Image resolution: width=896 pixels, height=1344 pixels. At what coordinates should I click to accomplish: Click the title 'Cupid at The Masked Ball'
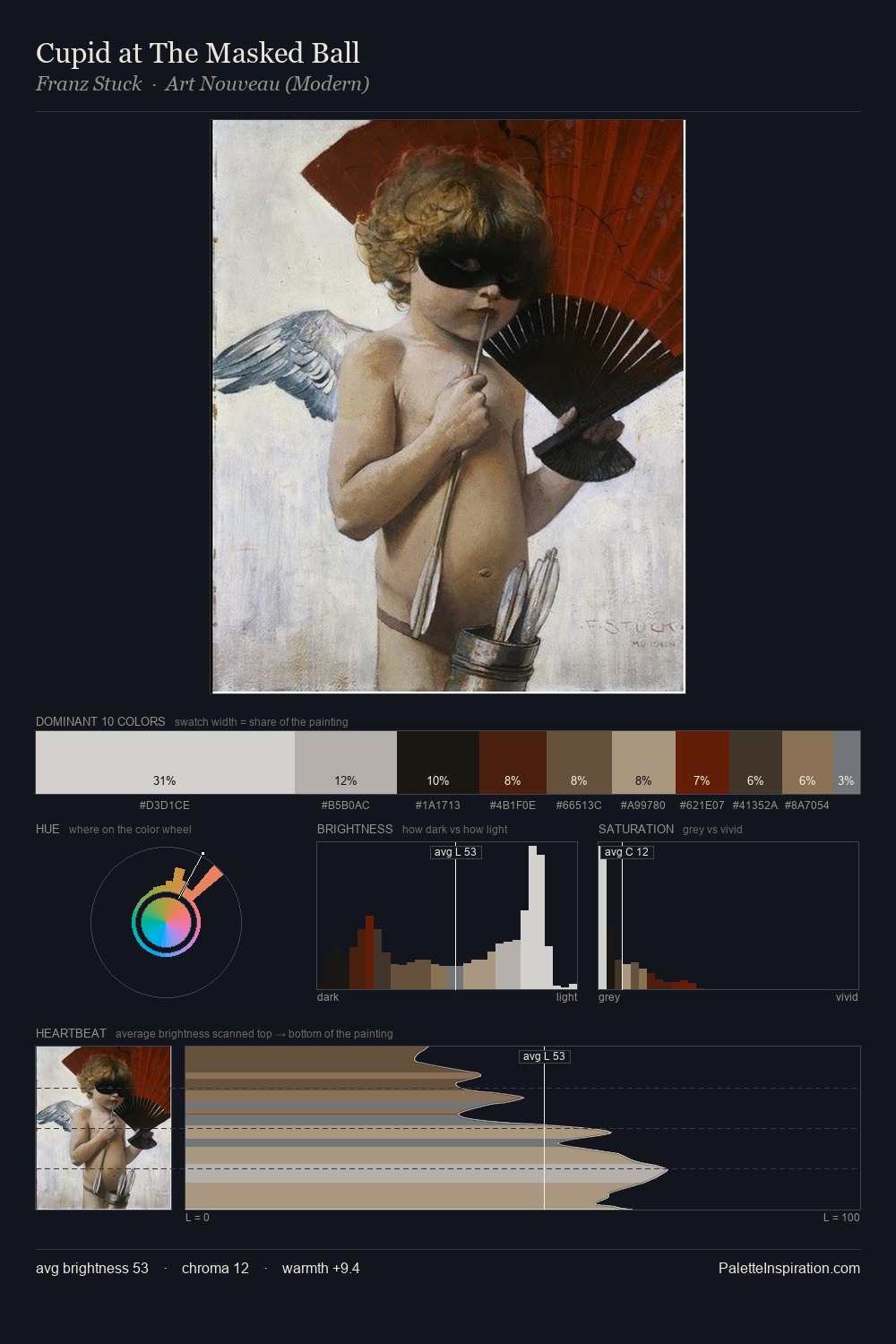[198, 53]
